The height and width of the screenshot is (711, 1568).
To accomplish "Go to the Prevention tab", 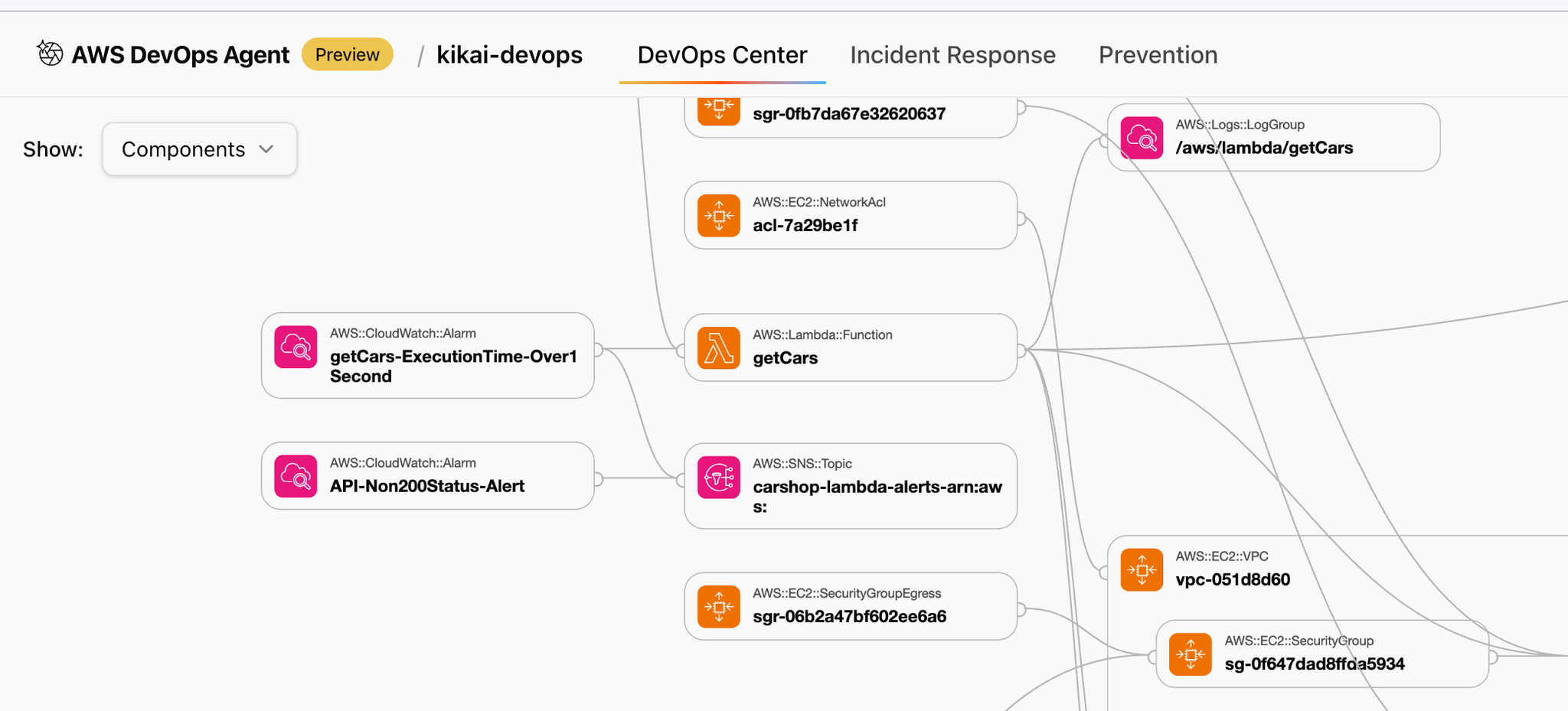I will point(1158,55).
